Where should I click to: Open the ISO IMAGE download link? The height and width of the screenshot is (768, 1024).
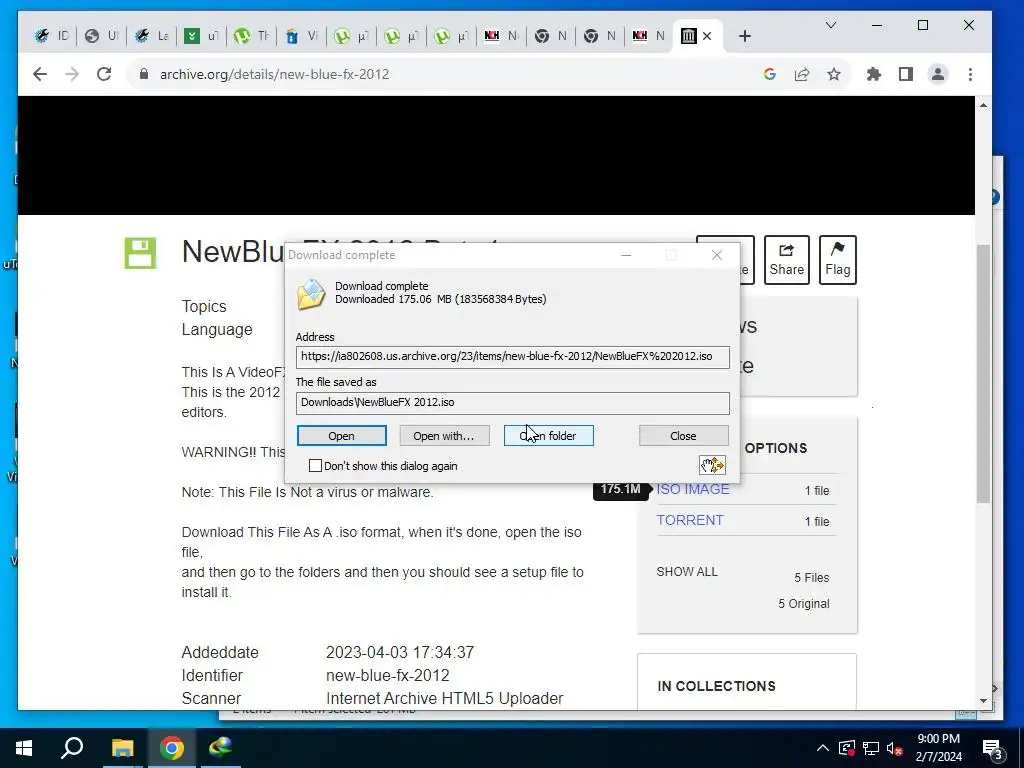click(x=693, y=489)
